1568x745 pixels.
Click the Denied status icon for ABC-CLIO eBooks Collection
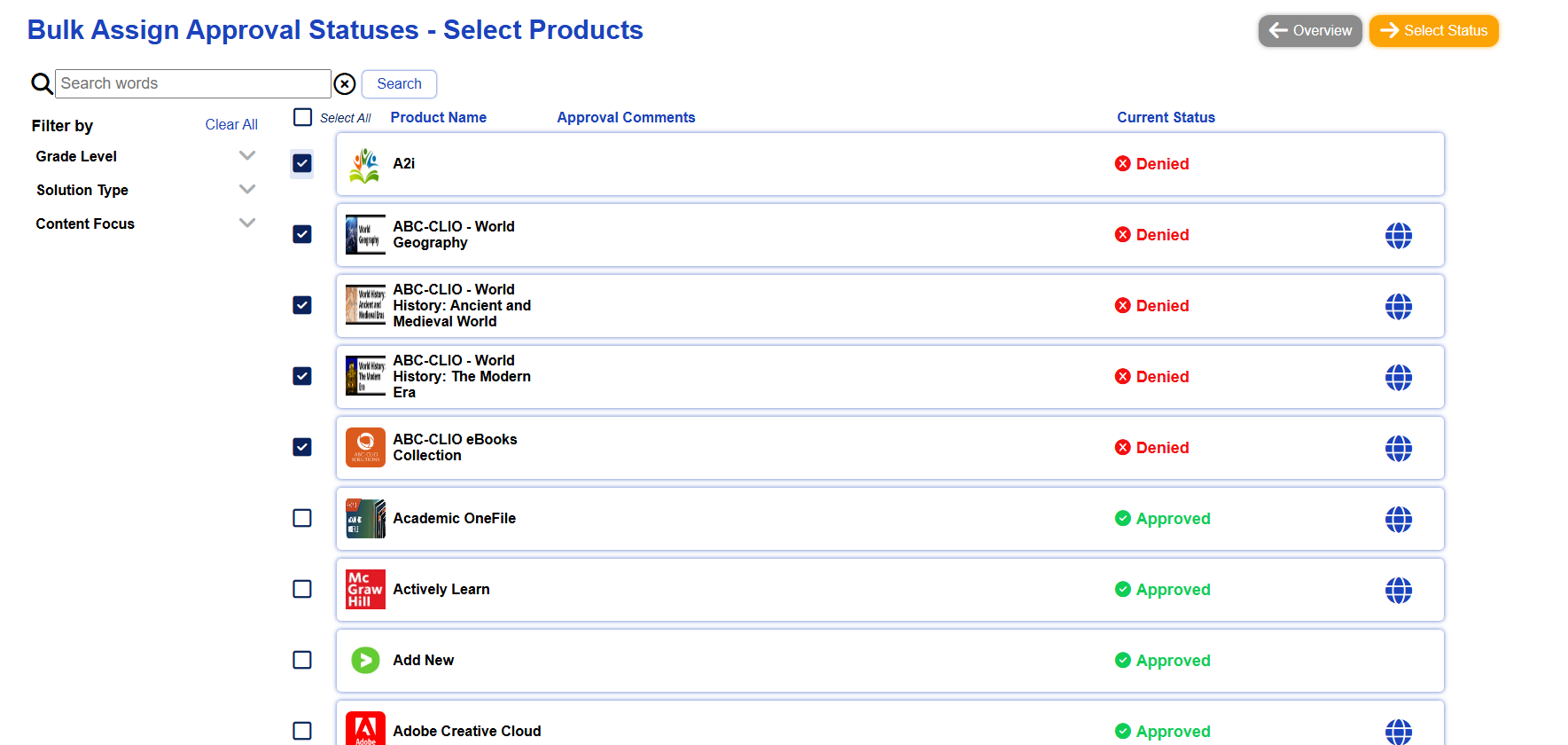point(1123,447)
